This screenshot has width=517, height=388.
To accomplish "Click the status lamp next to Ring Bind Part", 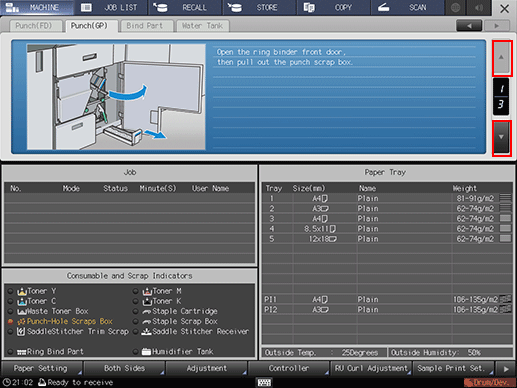I will [10, 352].
